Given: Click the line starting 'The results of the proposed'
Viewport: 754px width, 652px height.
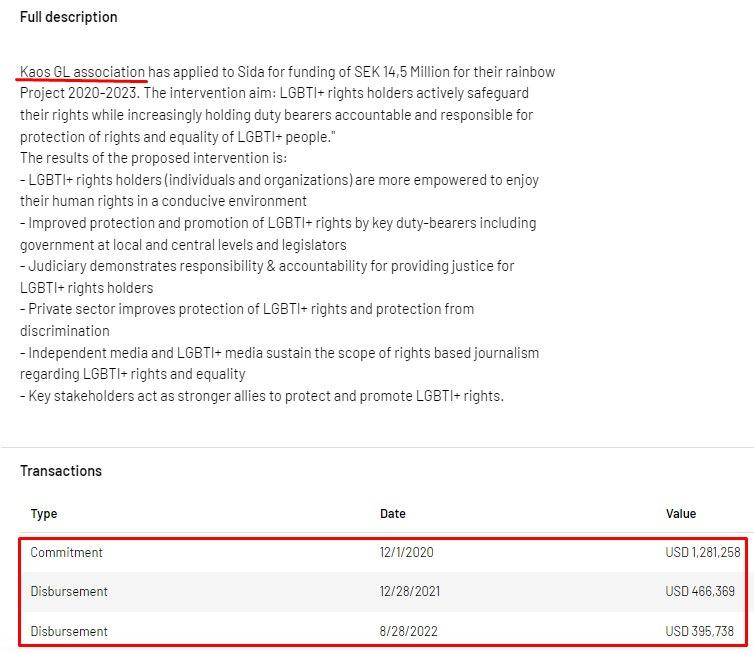Looking at the screenshot, I should [x=154, y=158].
